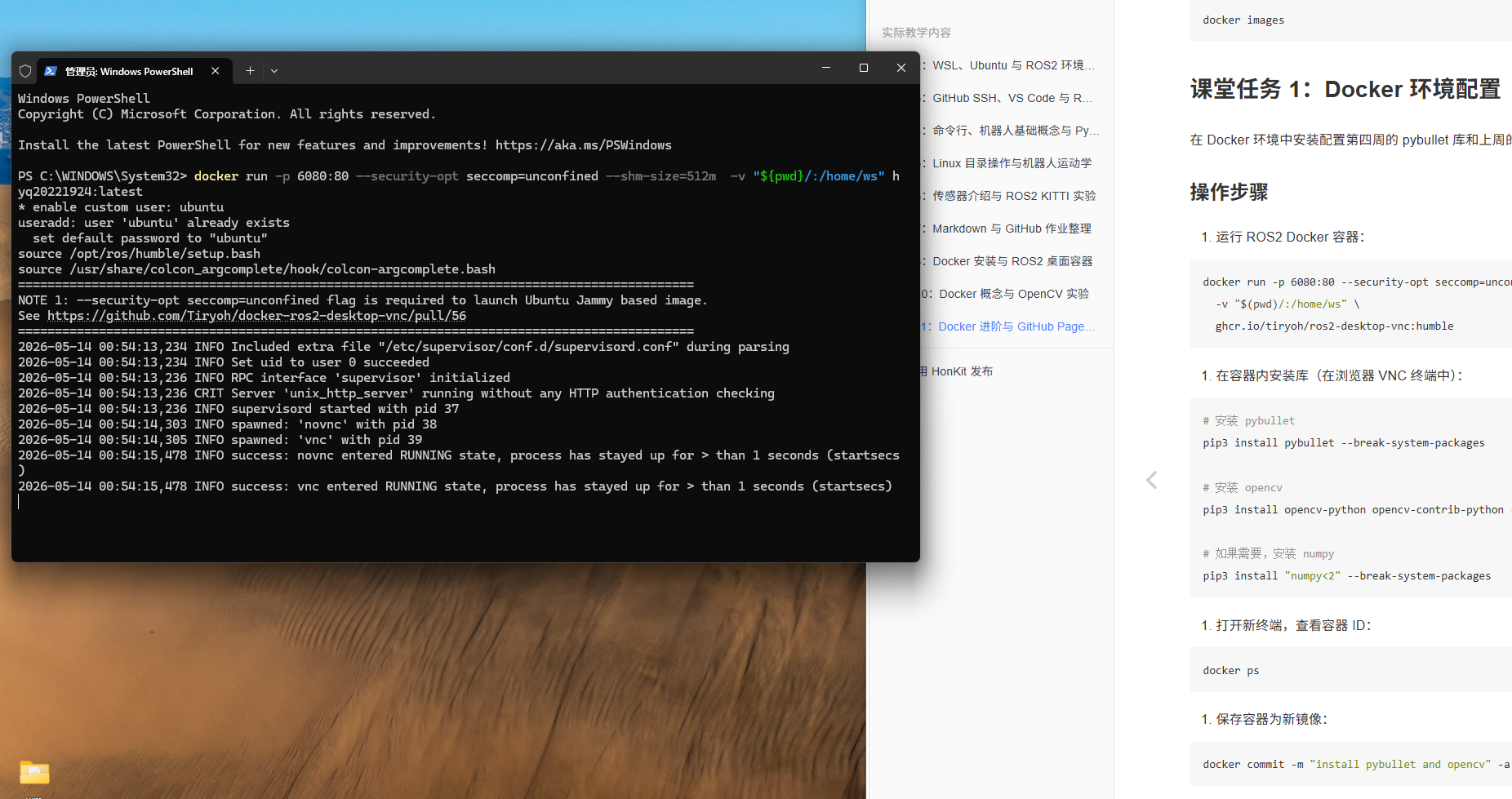Open sidebar chapter 传感器介绍与 ROS2 KITTI 实验
Image resolution: width=1512 pixels, height=799 pixels.
click(1014, 196)
